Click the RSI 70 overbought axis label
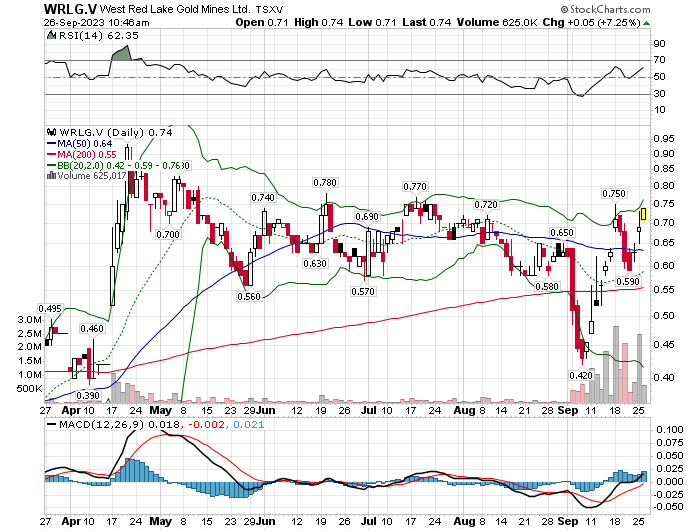Screen dimensions: 700x530 click(659, 60)
